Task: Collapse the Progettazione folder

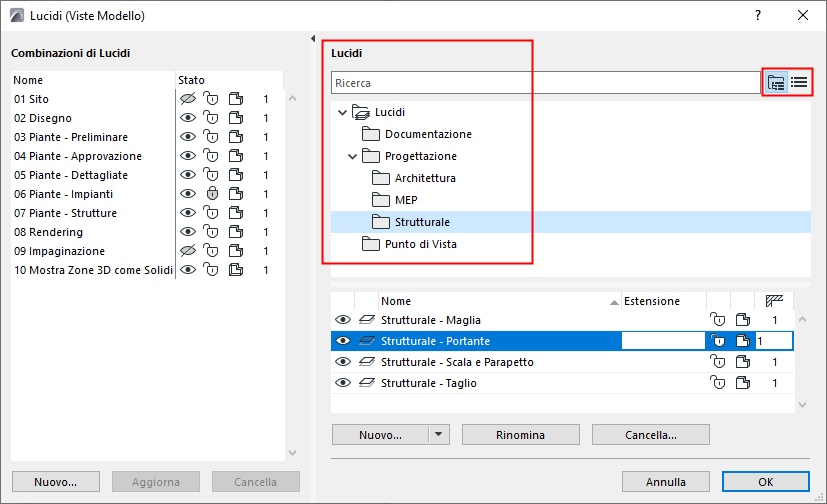Action: (x=353, y=156)
